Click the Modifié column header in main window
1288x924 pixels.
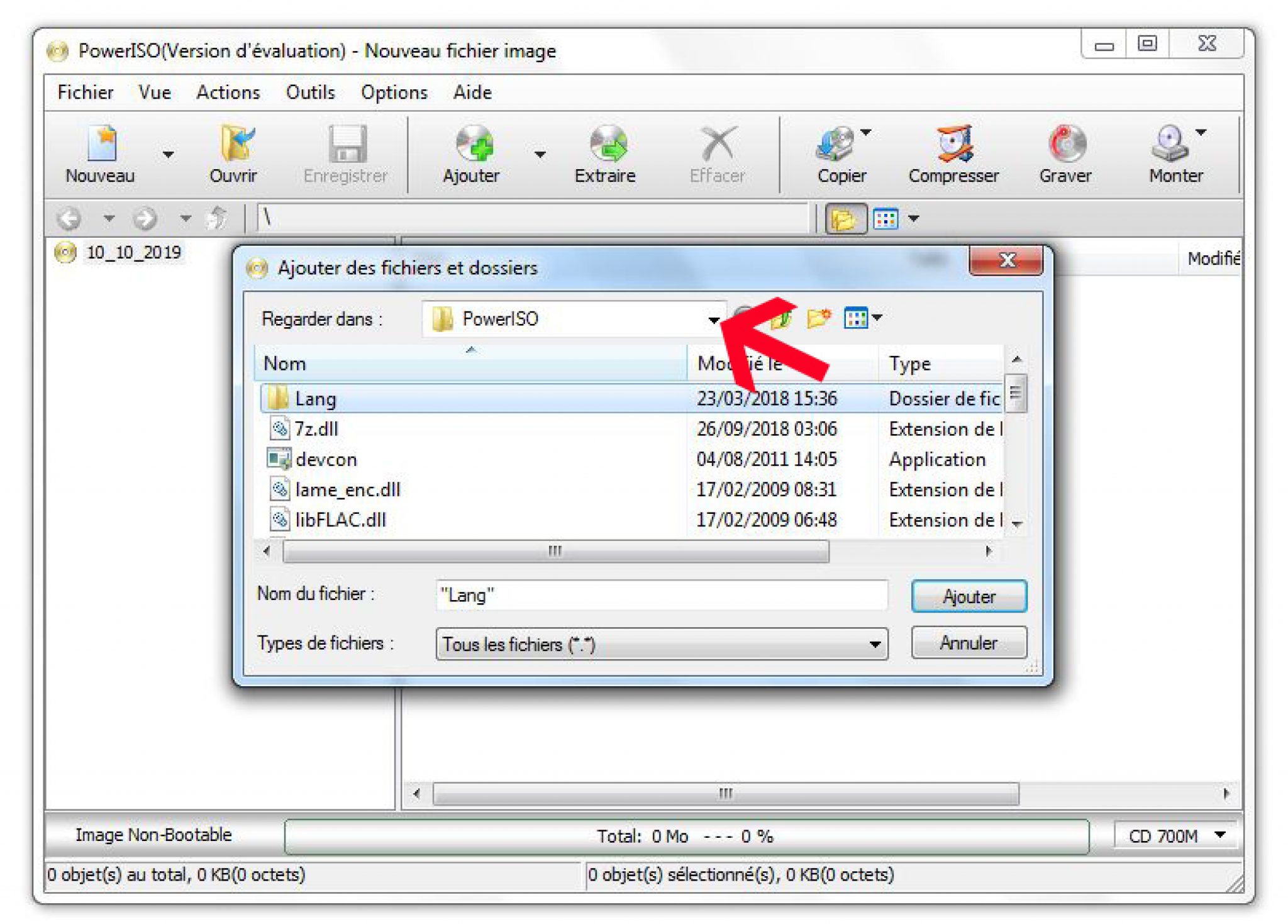(x=1213, y=259)
